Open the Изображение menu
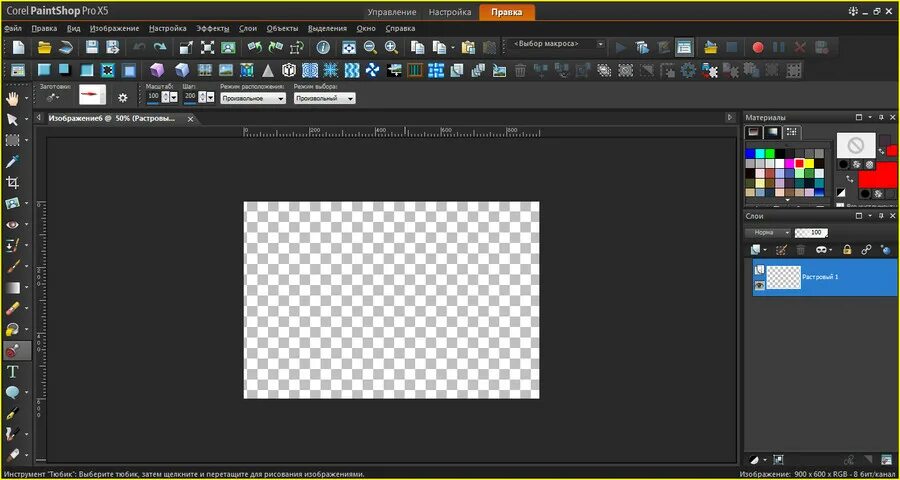This screenshot has height=480, width=900. pos(114,28)
